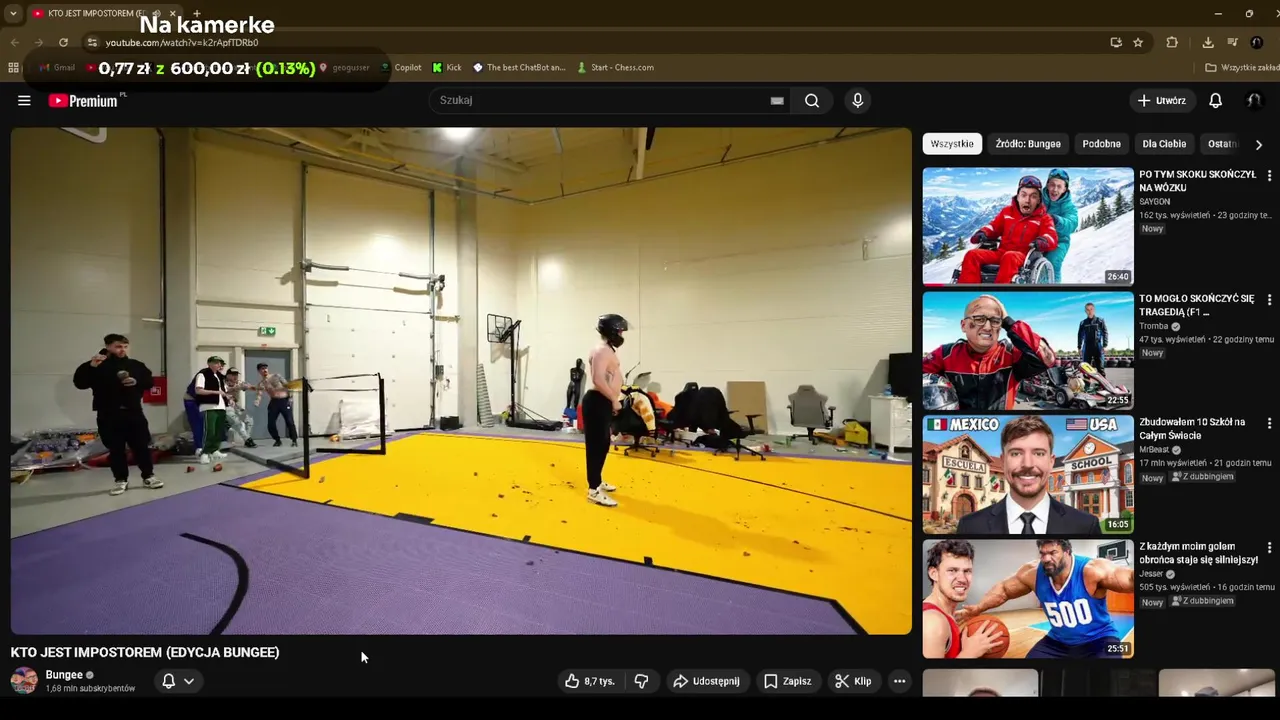View site information icon in address bar
This screenshot has width=1280, height=720.
click(92, 43)
